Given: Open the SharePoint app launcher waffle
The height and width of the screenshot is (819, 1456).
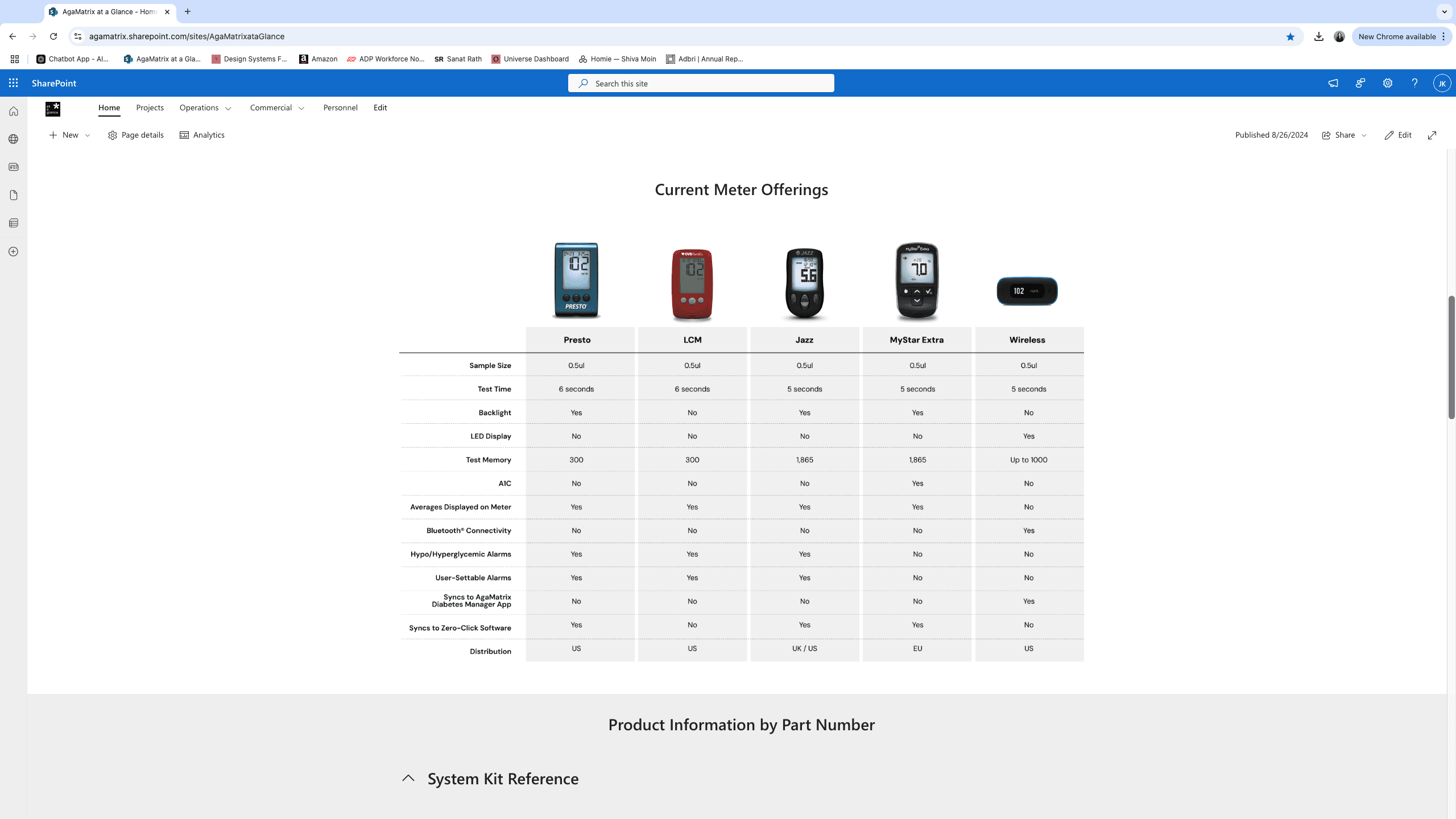Looking at the screenshot, I should [14, 83].
